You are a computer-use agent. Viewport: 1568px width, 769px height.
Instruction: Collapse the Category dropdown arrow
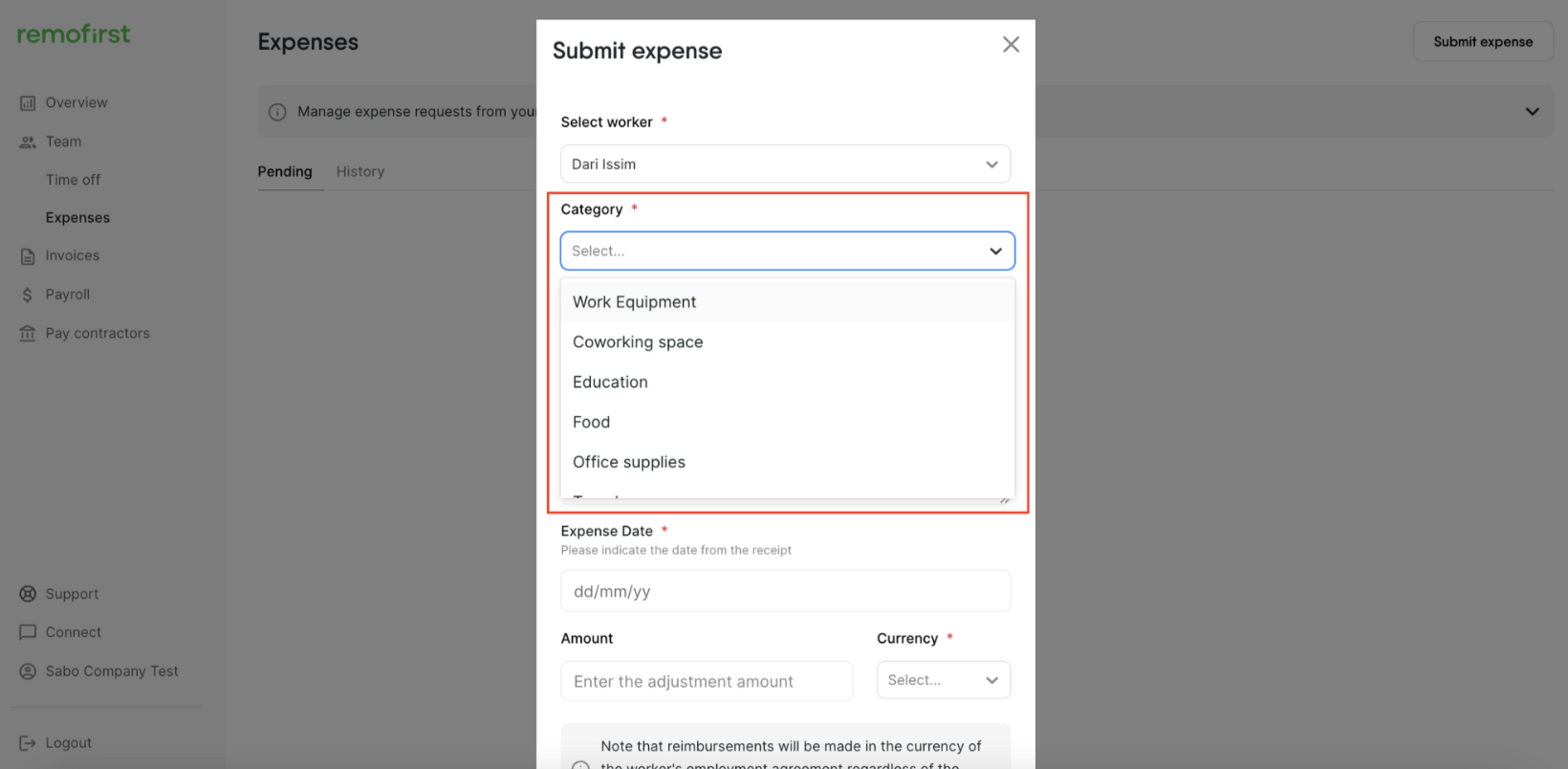tap(995, 252)
